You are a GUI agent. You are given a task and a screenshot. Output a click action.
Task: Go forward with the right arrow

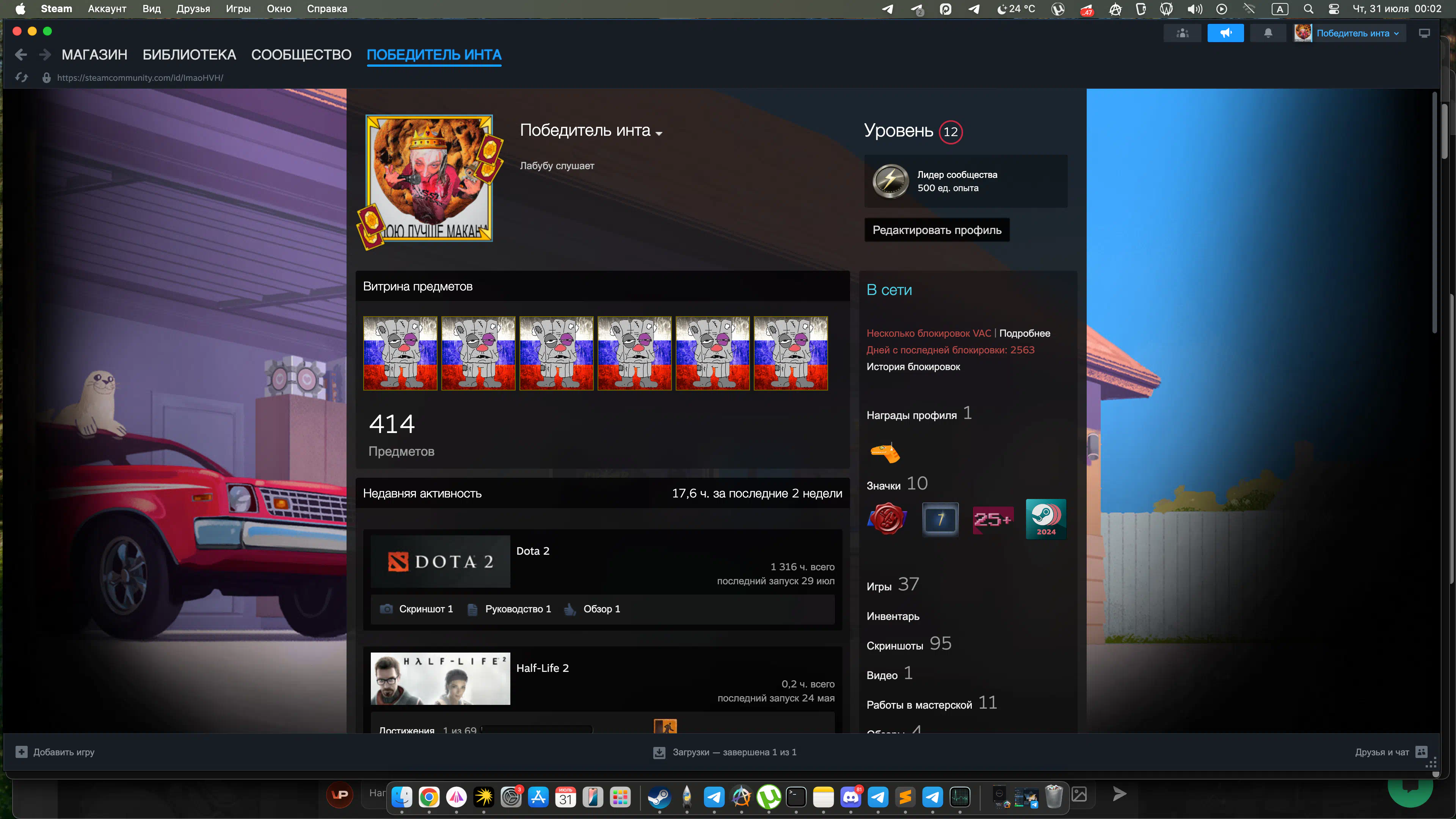(45, 55)
